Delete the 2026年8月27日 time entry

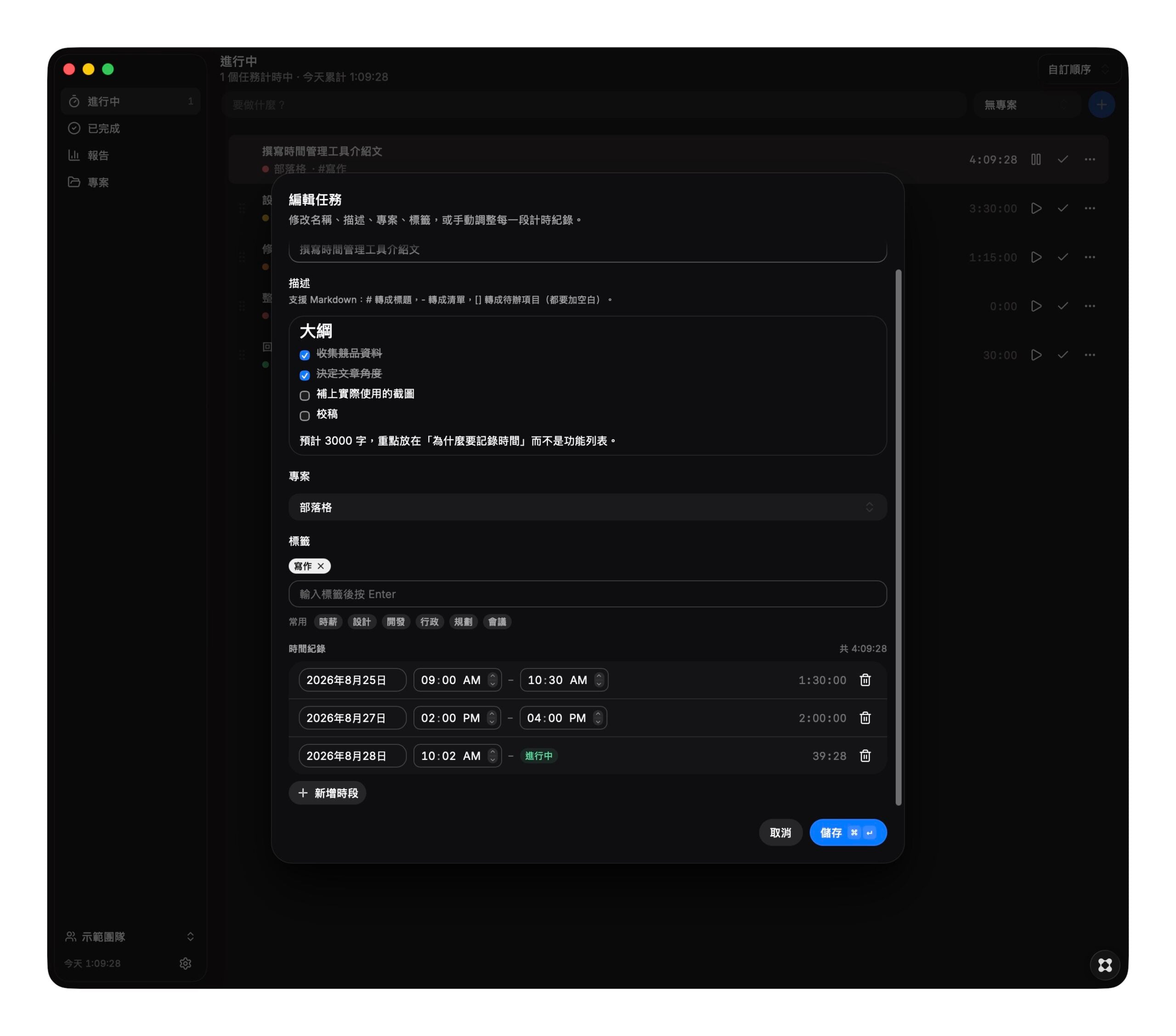tap(865, 718)
